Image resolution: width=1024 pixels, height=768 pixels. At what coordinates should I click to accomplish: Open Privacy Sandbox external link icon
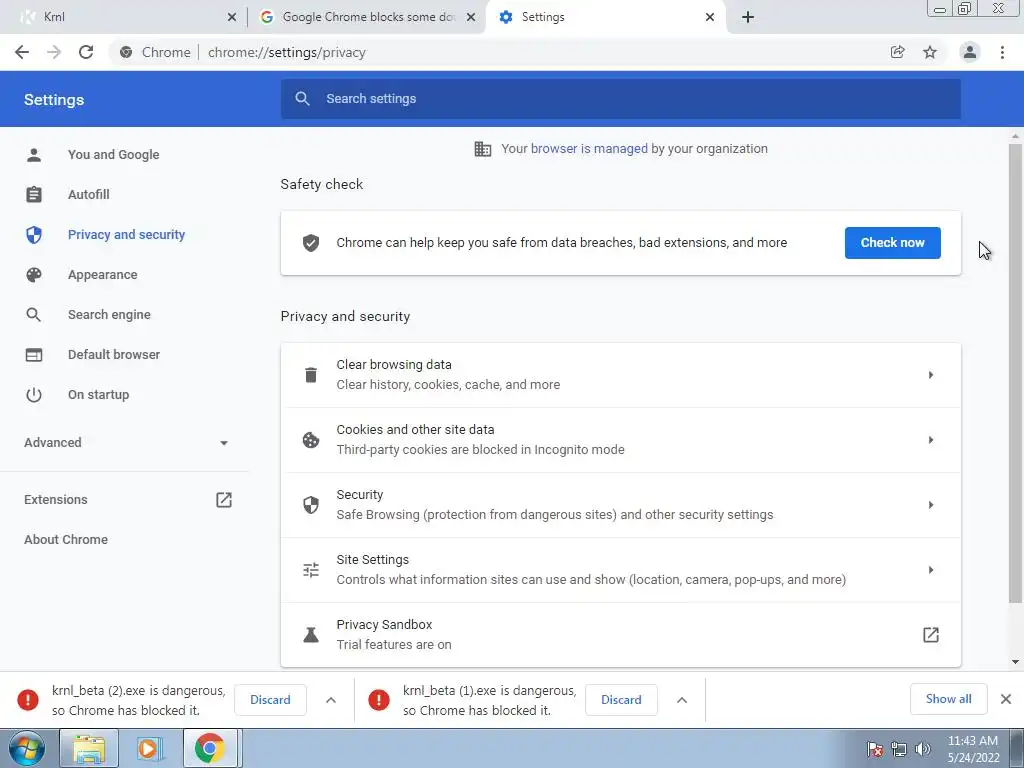[x=931, y=635]
